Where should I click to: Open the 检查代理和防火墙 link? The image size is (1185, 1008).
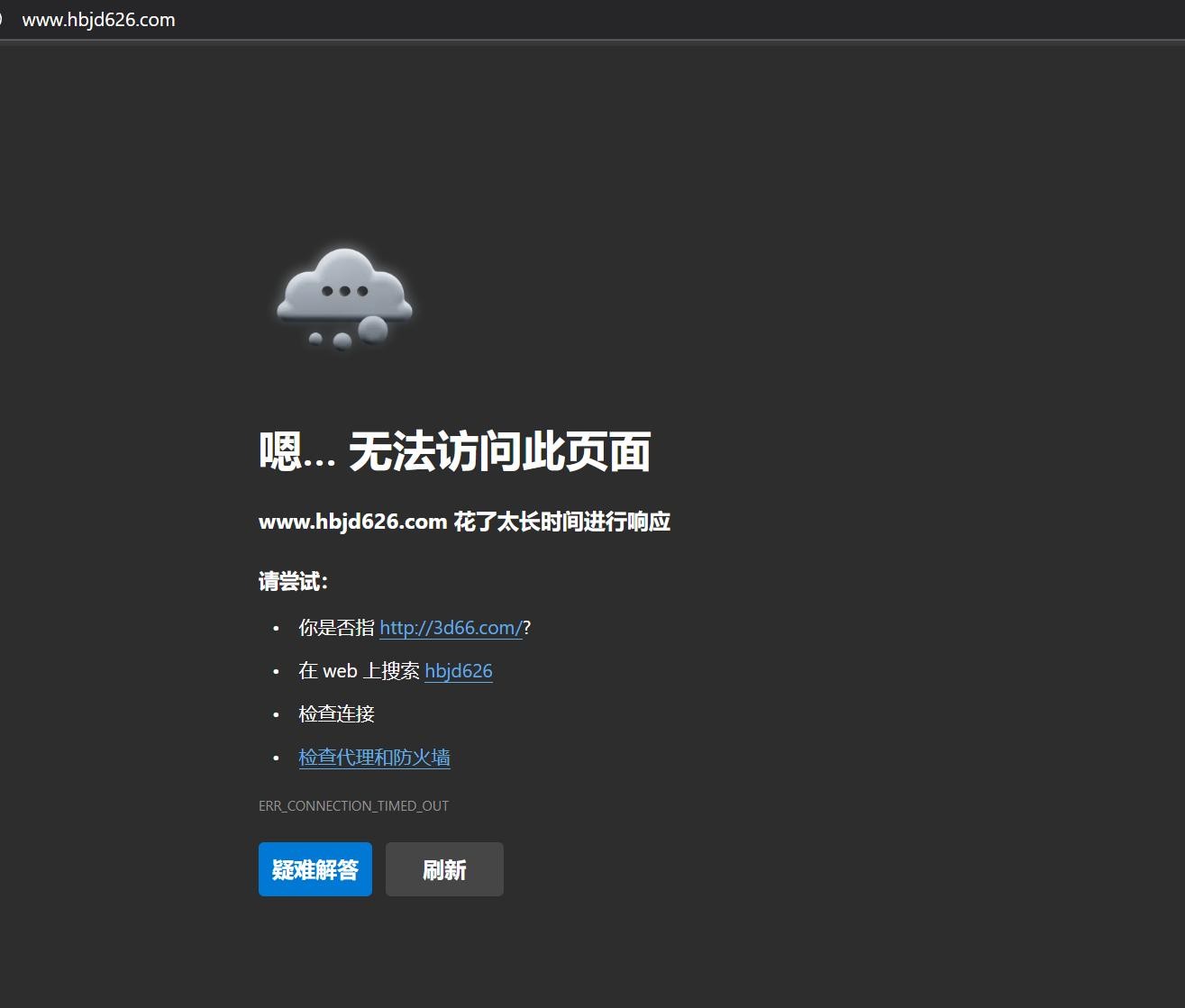coord(374,758)
